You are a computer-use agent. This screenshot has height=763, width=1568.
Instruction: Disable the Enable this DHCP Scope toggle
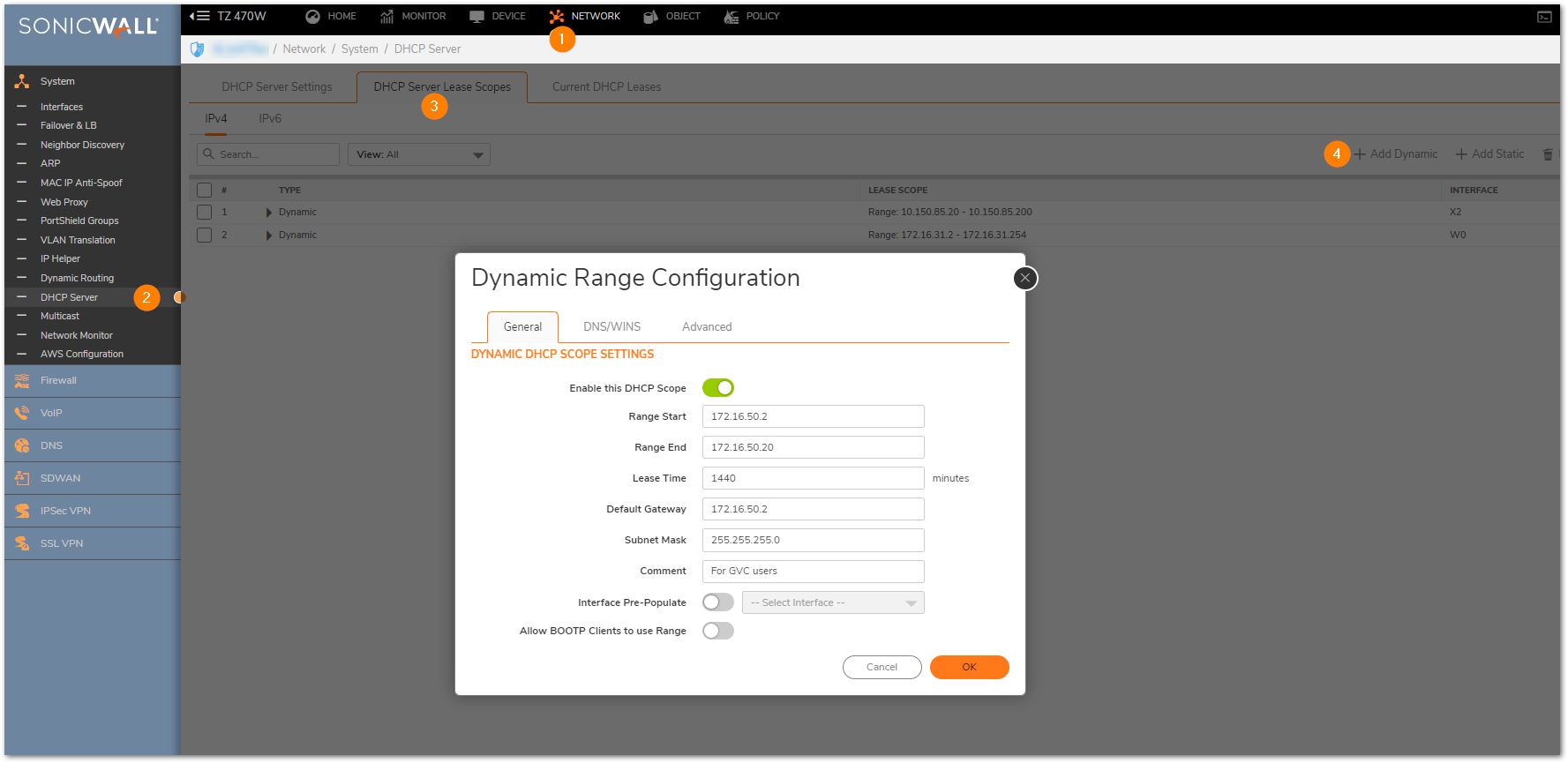coord(717,388)
